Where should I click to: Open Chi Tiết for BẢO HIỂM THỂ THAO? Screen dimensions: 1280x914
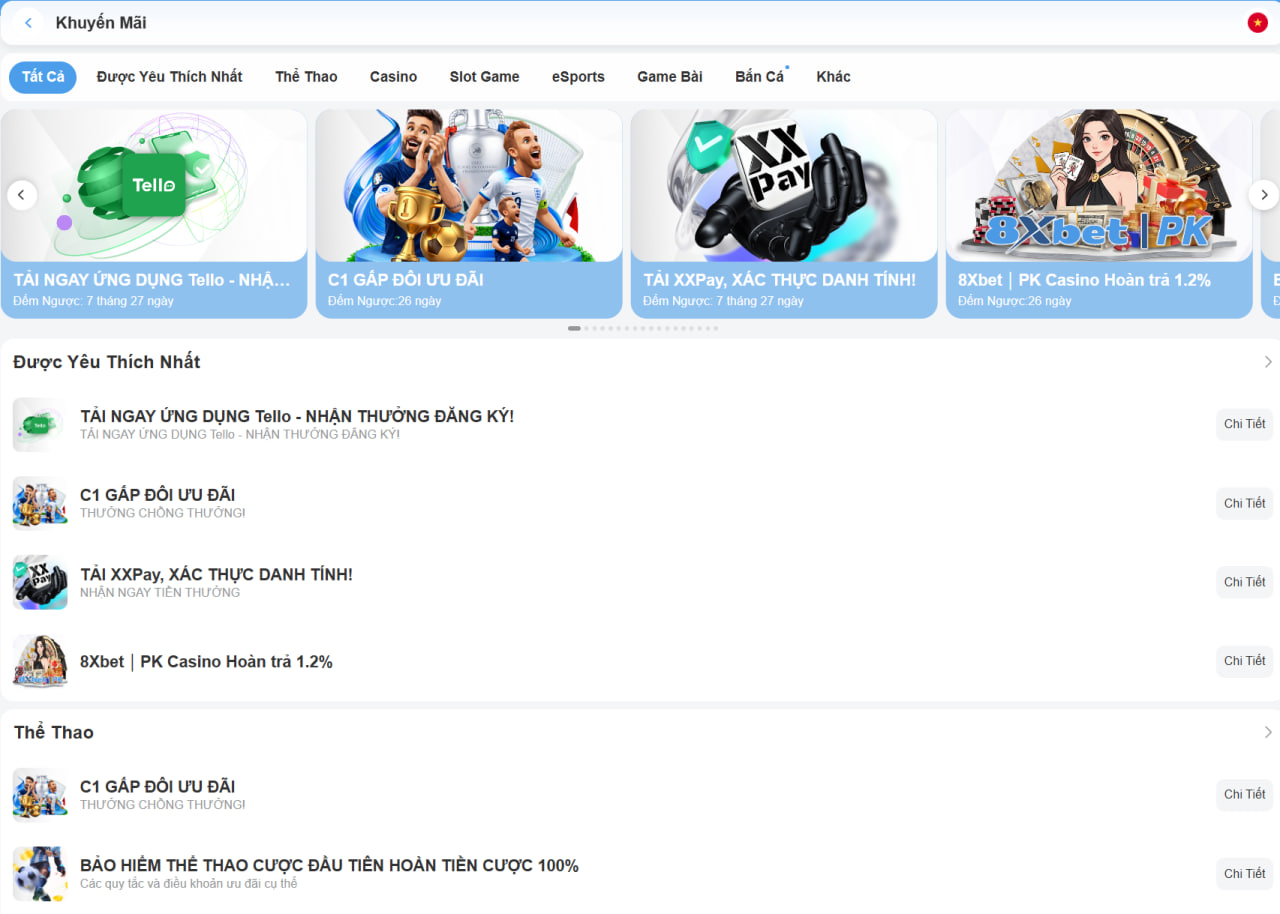tap(1244, 873)
